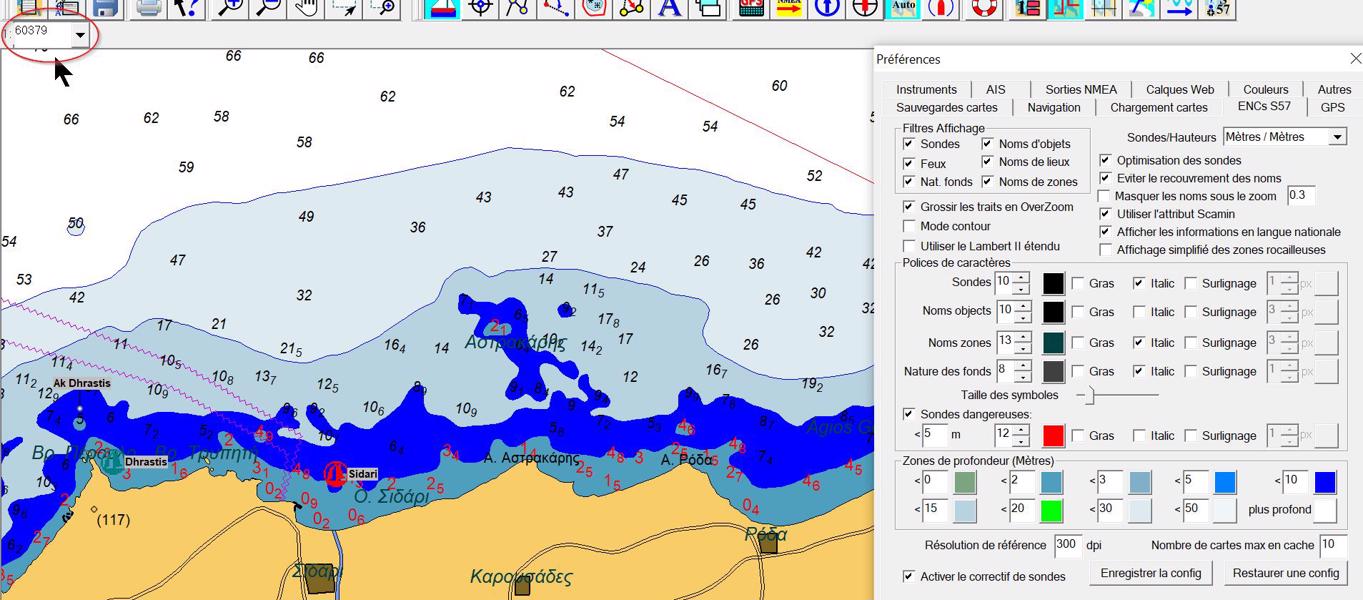Click Restaurer une config button
Screen dimensions: 1363x600
(1285, 573)
